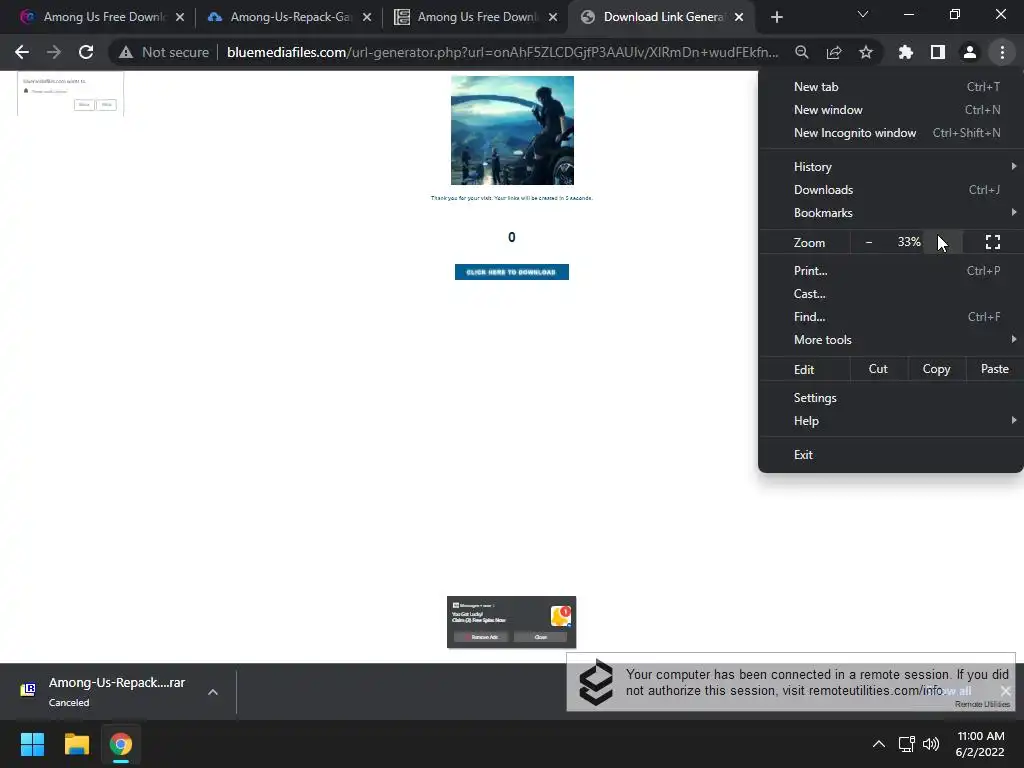The width and height of the screenshot is (1024, 768).
Task: Reload the current page
Action: pyautogui.click(x=86, y=52)
